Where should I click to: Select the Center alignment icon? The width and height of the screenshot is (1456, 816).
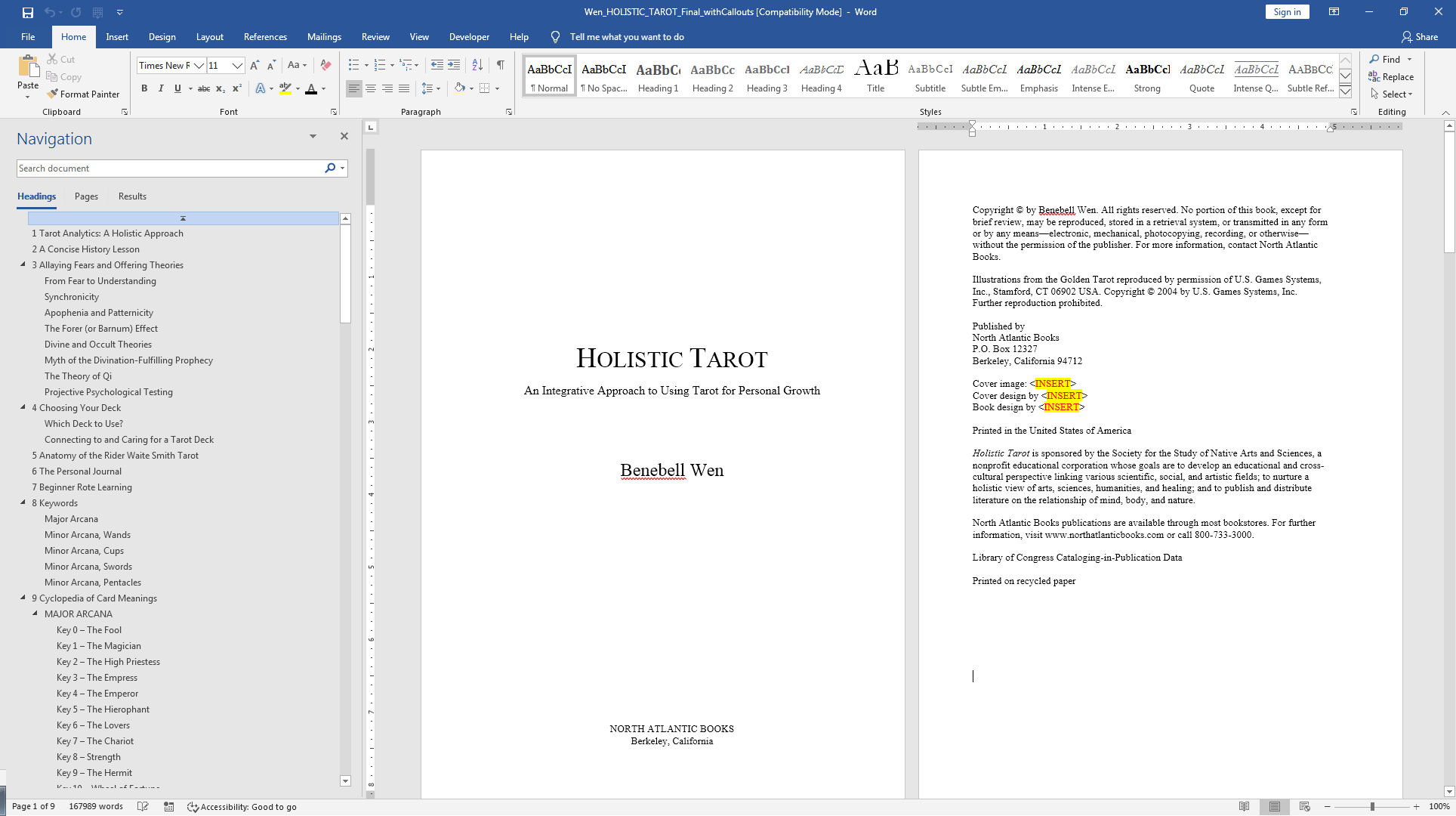point(371,88)
